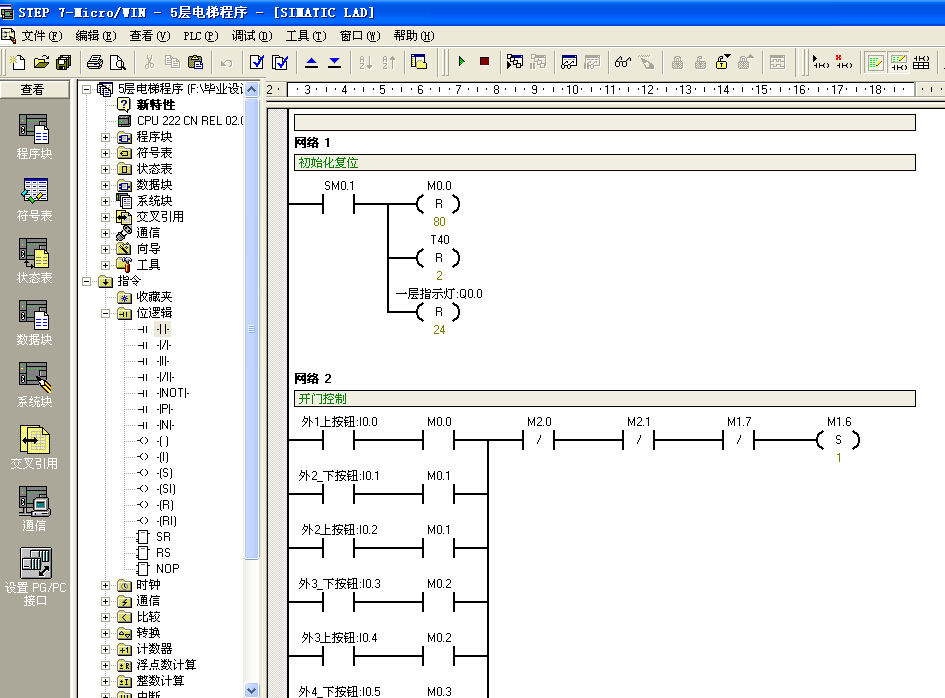Expand the 符号表 tree node

pyautogui.click(x=105, y=153)
